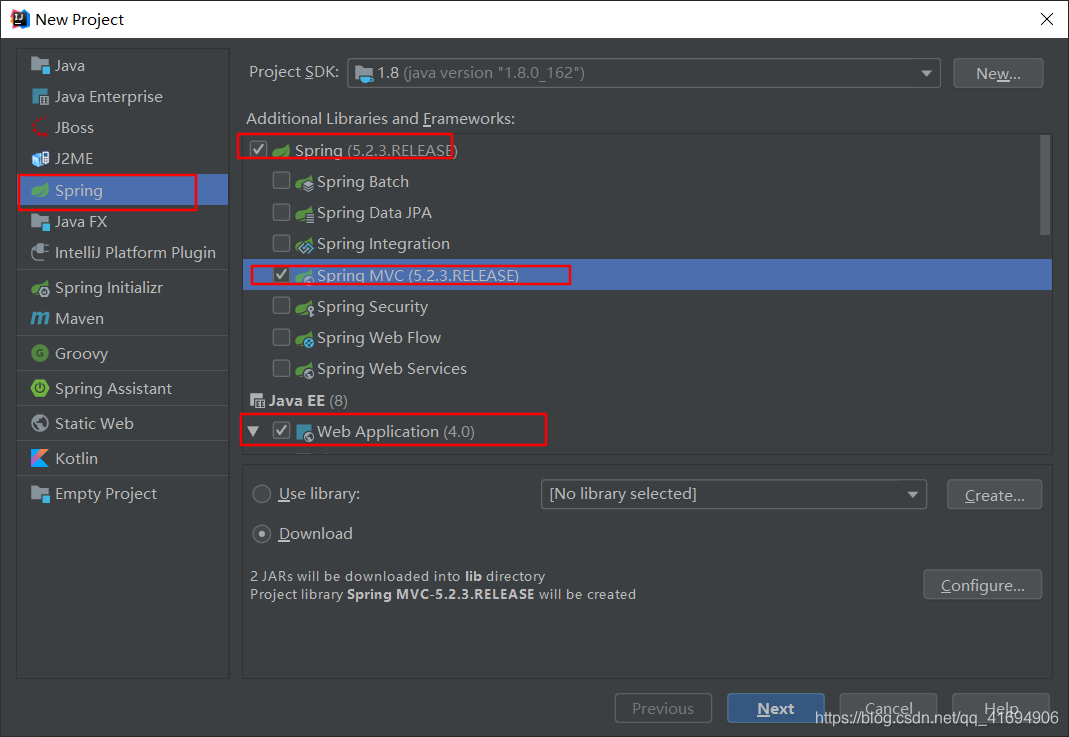The height and width of the screenshot is (737, 1069).
Task: Select Java Enterprise project type
Action: point(123,97)
